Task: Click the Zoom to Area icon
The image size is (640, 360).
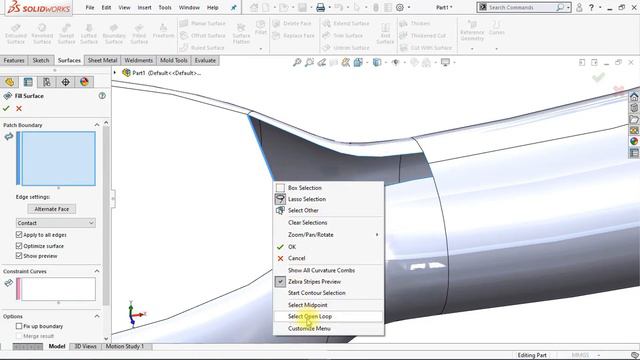Action: click(309, 62)
